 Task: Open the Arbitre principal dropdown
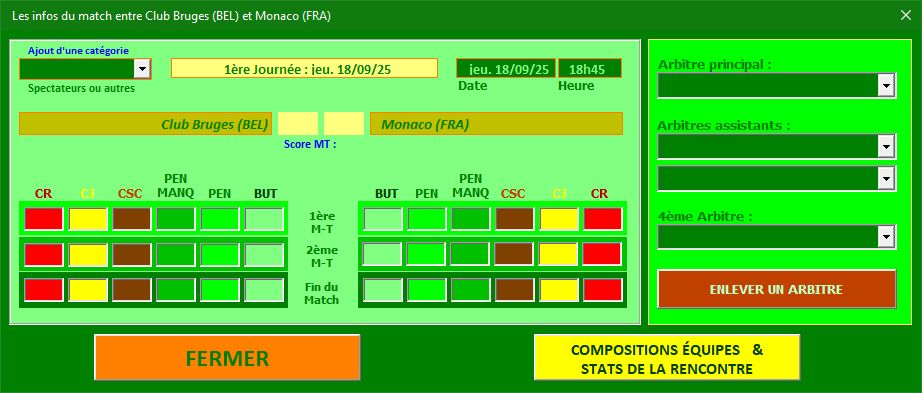pos(776,86)
